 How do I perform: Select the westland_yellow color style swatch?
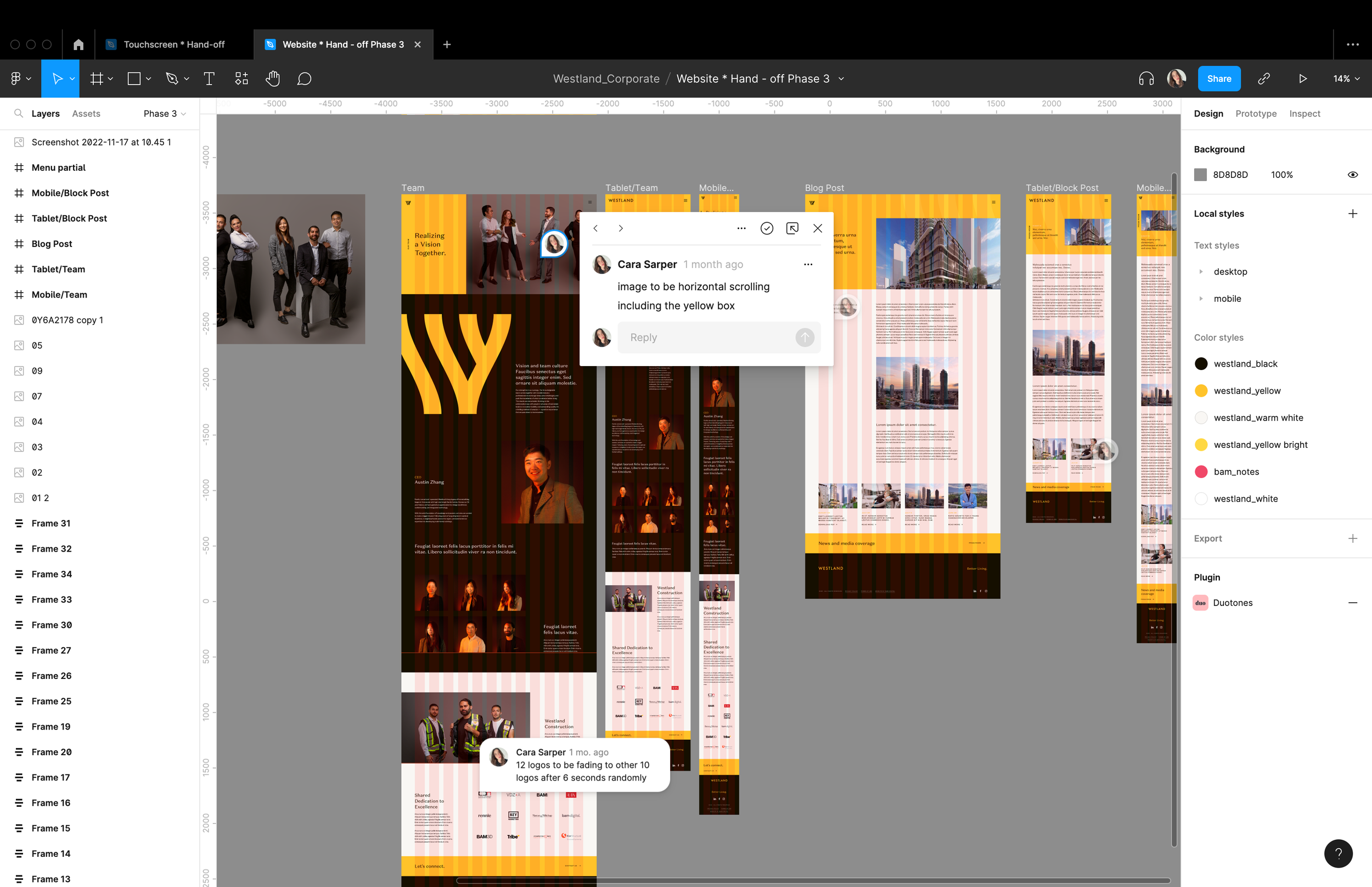(1201, 390)
